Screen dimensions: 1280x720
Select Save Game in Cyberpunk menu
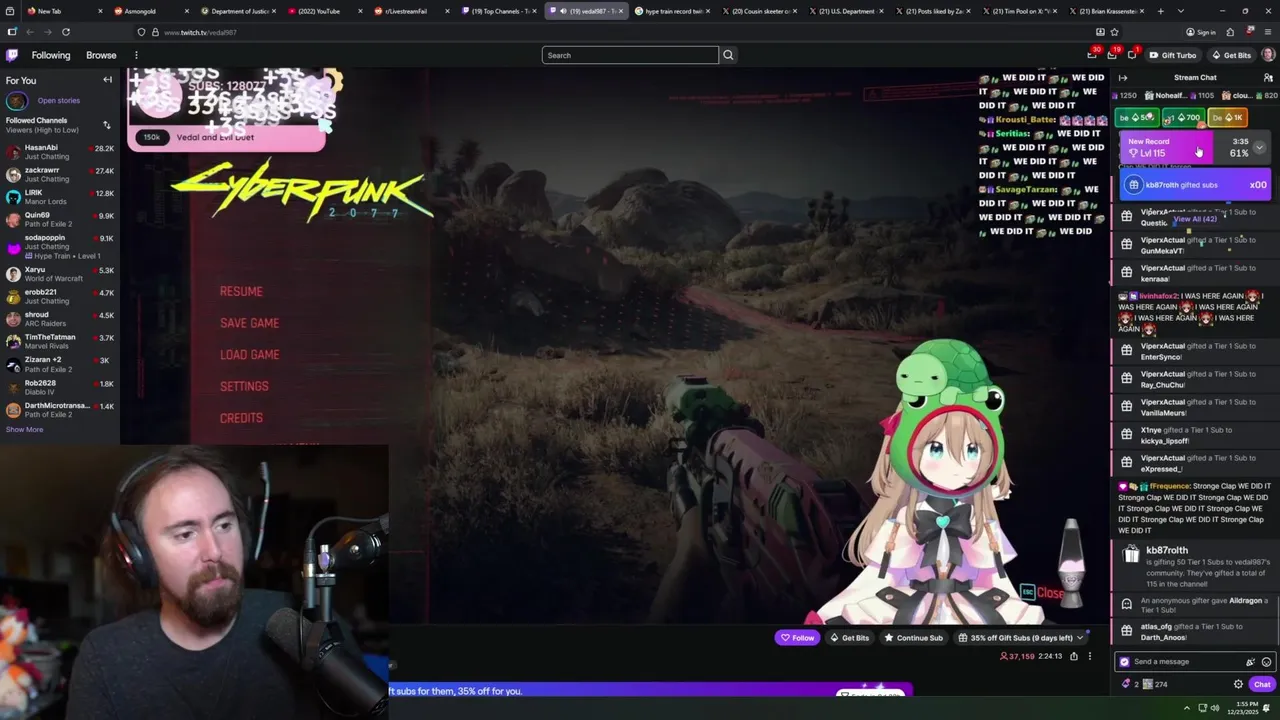tap(249, 323)
